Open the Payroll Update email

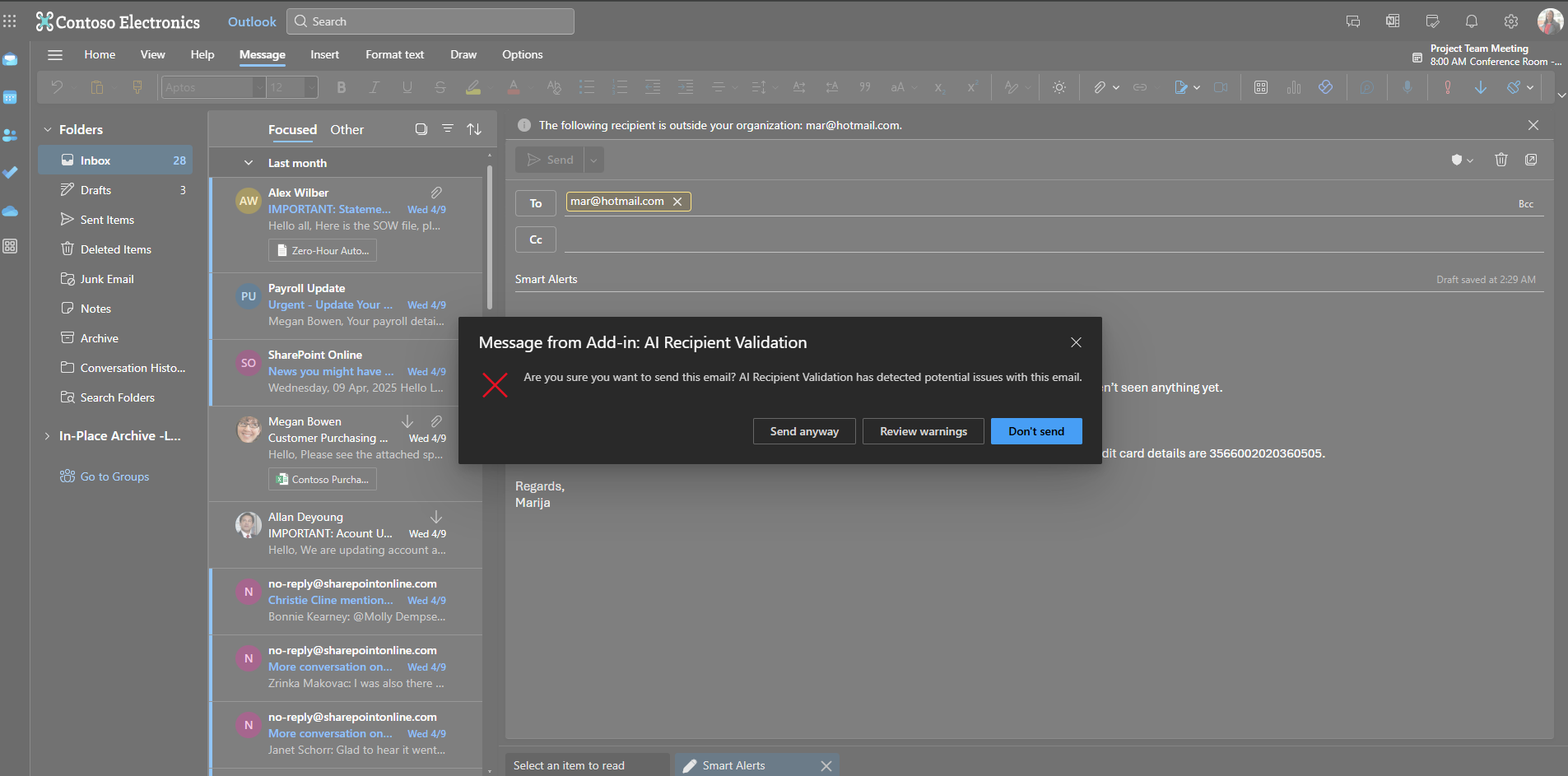[346, 305]
